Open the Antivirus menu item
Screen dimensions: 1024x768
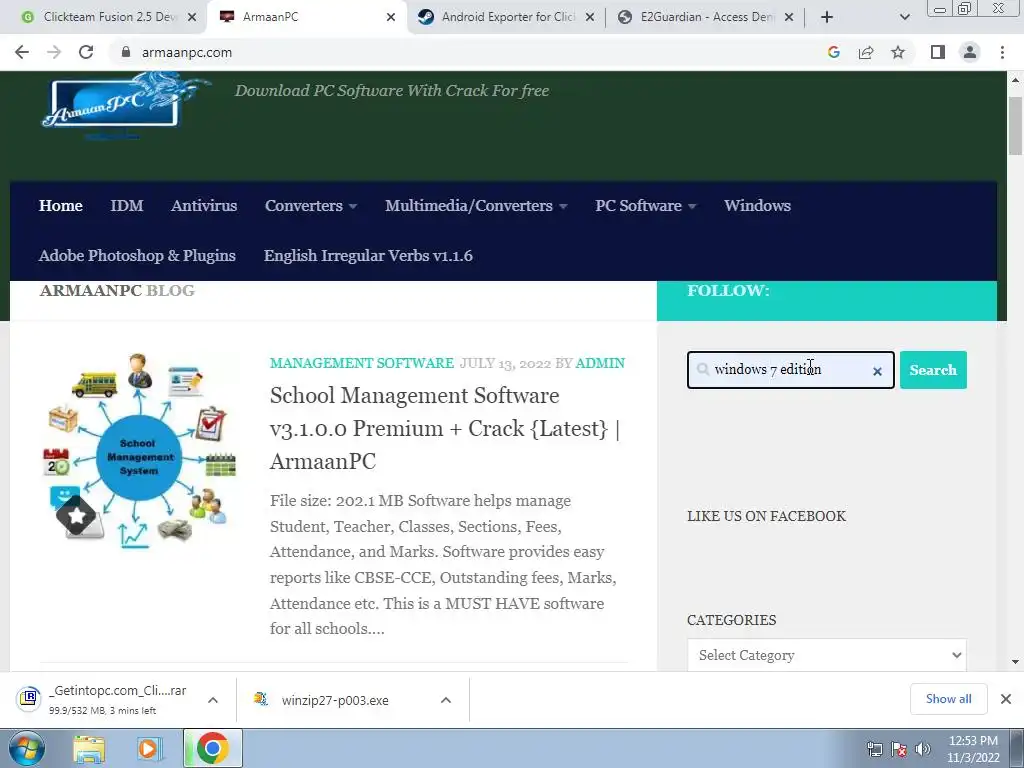pyautogui.click(x=204, y=206)
